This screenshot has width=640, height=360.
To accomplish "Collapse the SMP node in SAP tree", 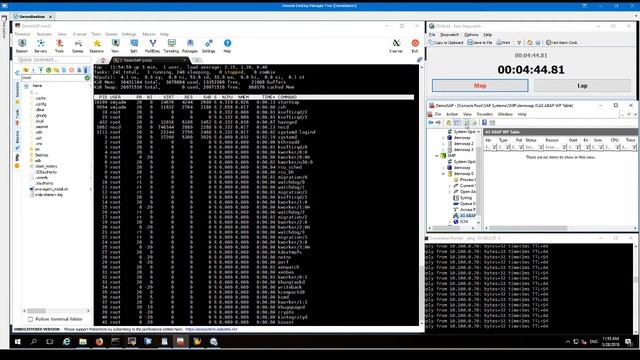I will point(437,156).
